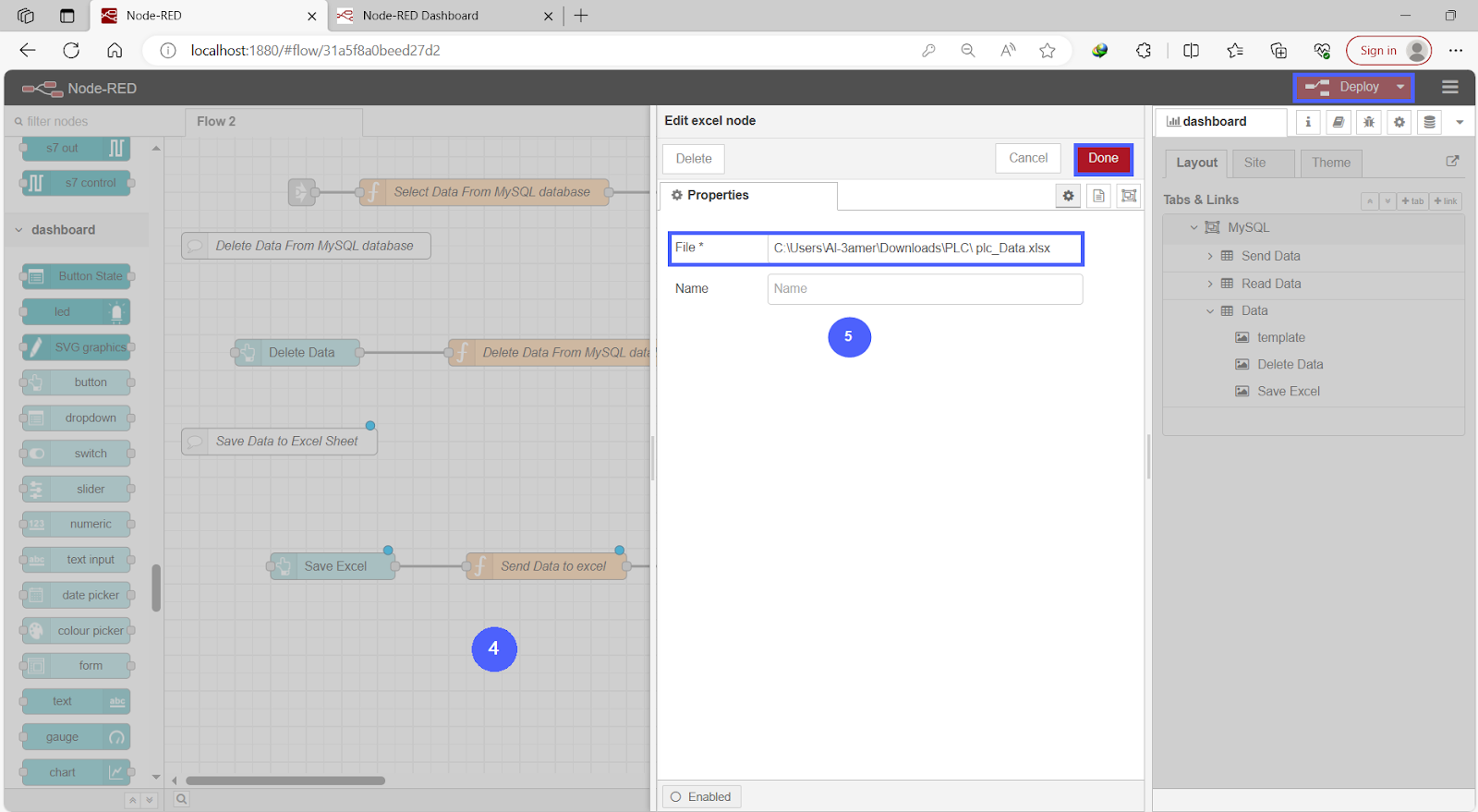Open node description document icon
The width and height of the screenshot is (1478, 812).
[x=1098, y=196]
